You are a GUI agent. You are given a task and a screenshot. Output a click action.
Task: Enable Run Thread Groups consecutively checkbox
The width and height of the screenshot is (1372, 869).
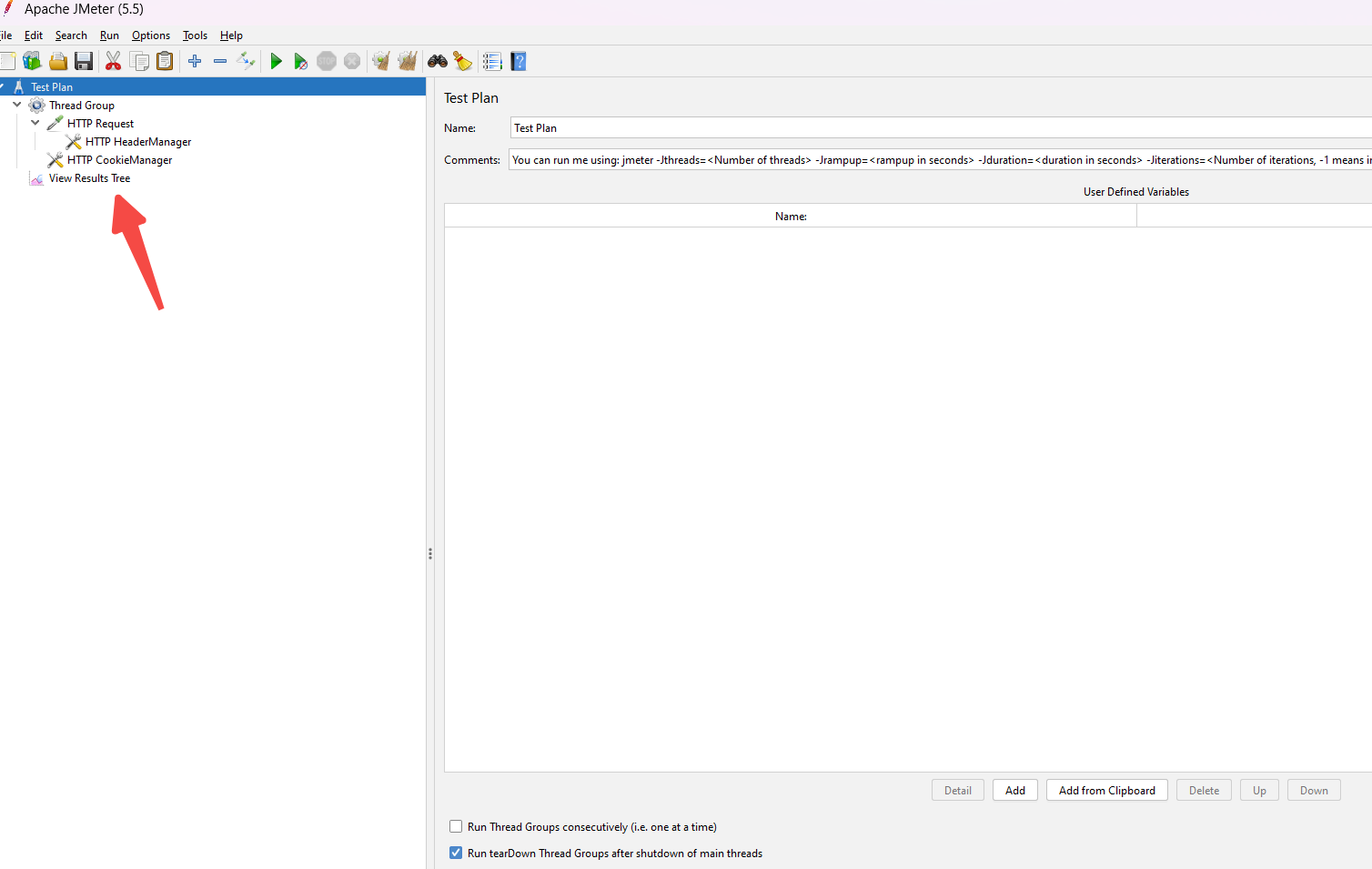point(456,826)
